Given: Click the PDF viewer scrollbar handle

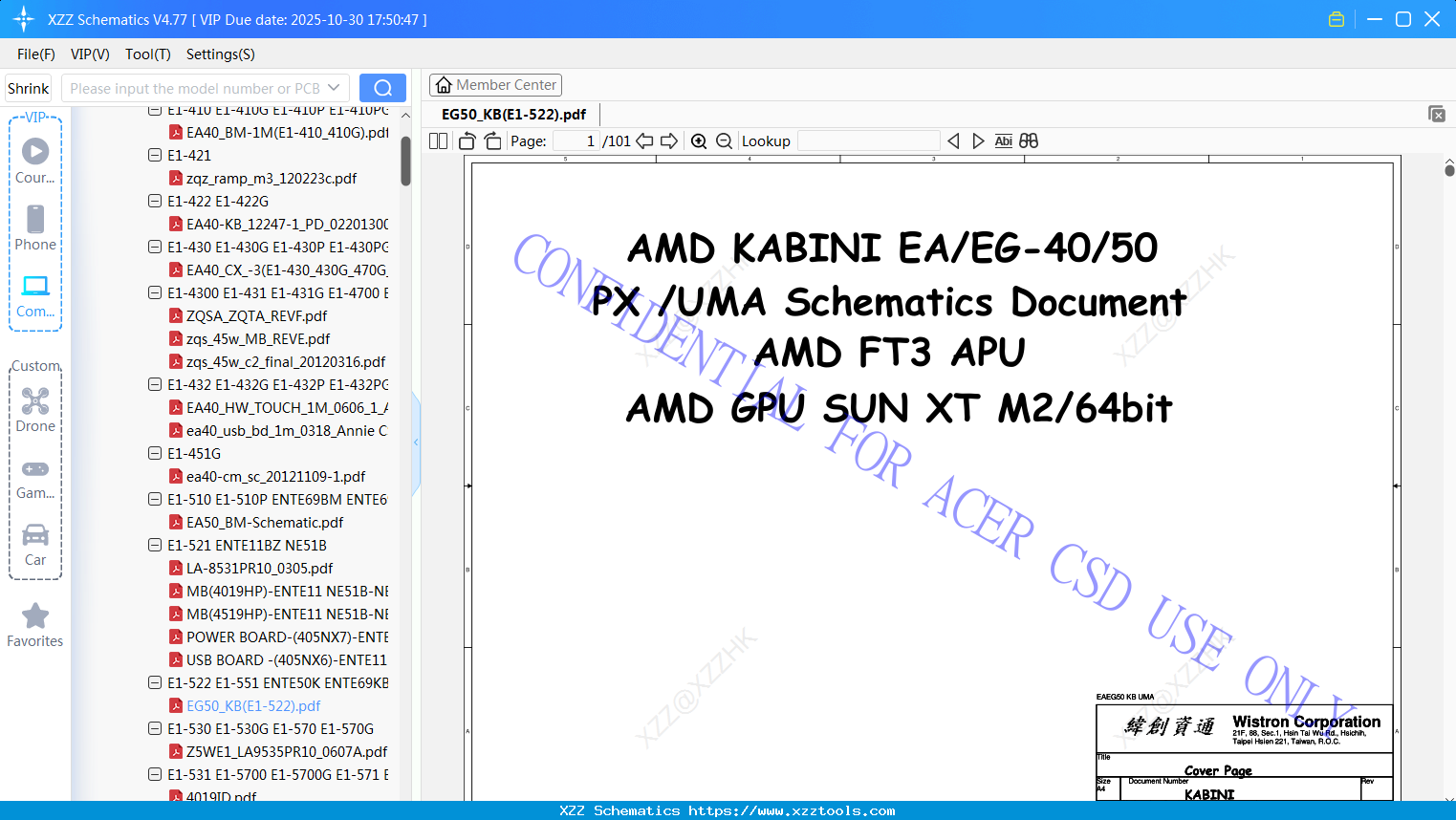Looking at the screenshot, I should click(1449, 170).
